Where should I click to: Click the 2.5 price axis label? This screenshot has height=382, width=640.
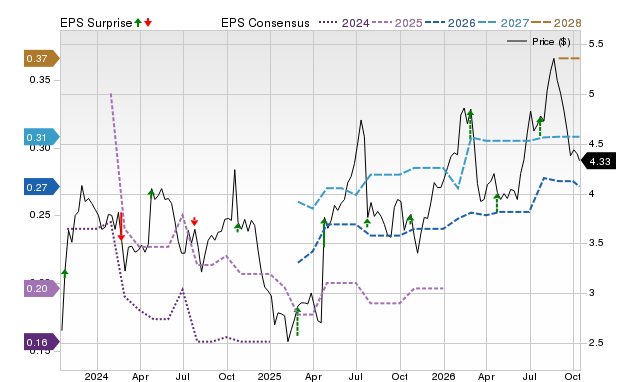[596, 343]
